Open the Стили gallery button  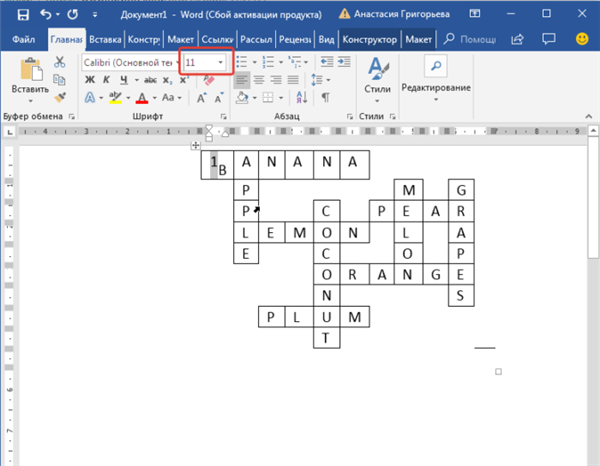377,80
